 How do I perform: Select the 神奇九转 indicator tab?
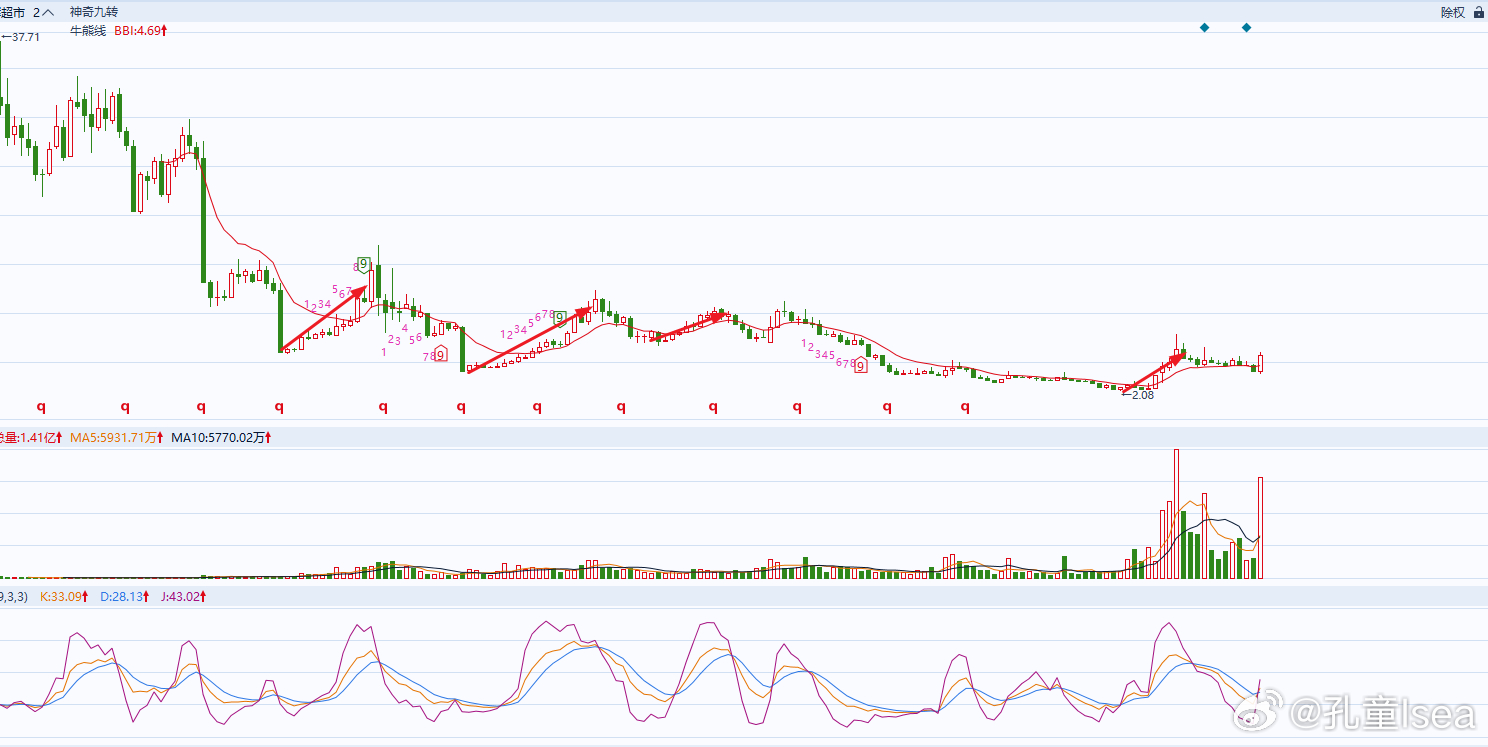[x=94, y=12]
